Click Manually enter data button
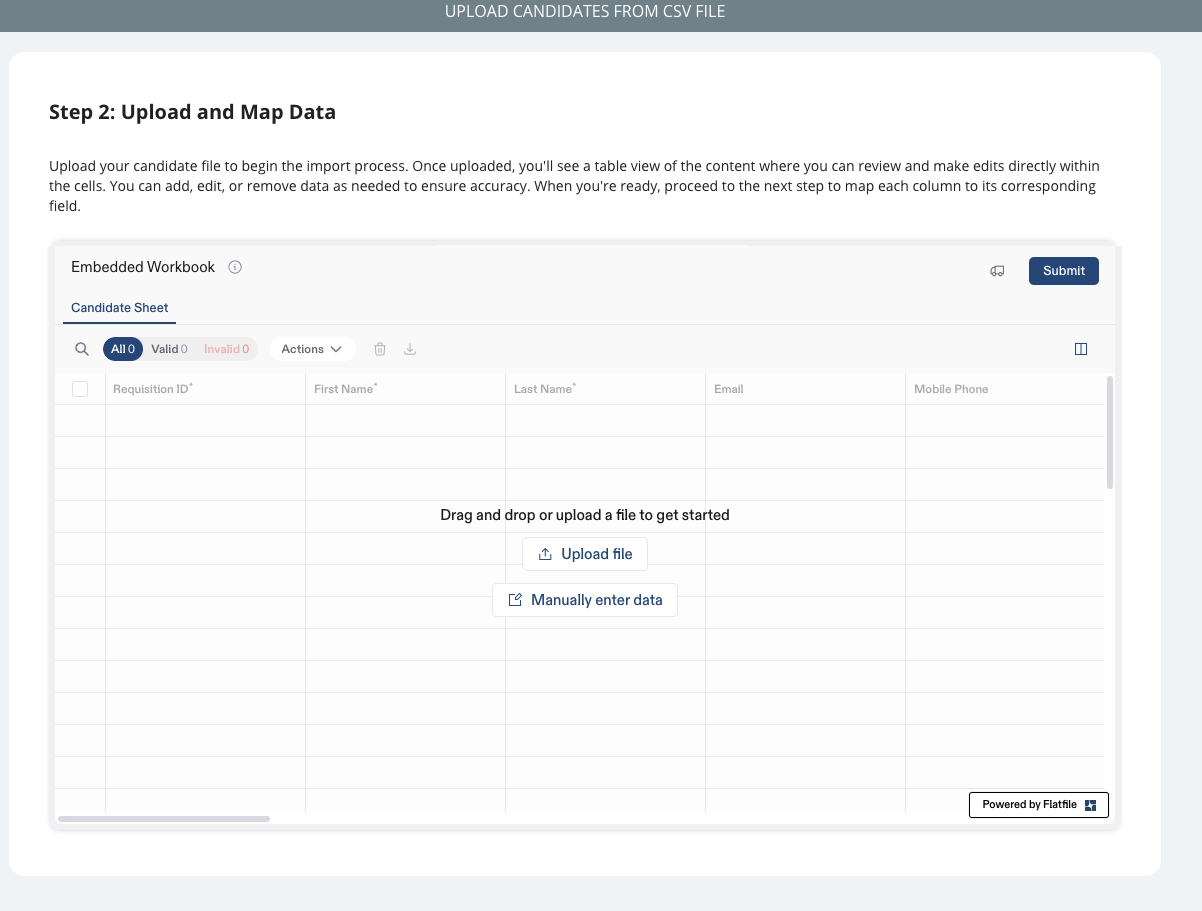The height and width of the screenshot is (911, 1202). pos(585,600)
